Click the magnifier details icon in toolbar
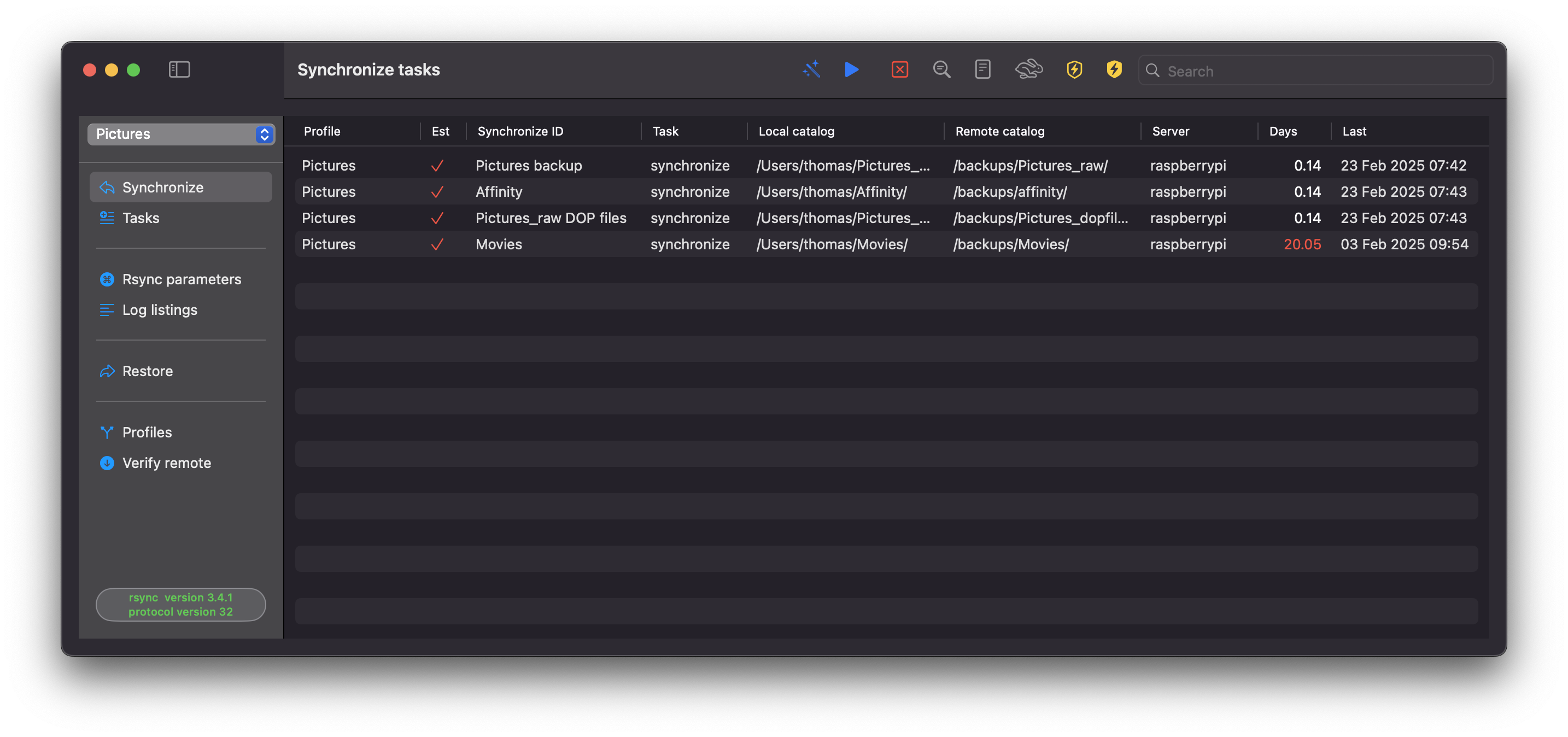This screenshot has height=737, width=1568. pyautogui.click(x=941, y=69)
